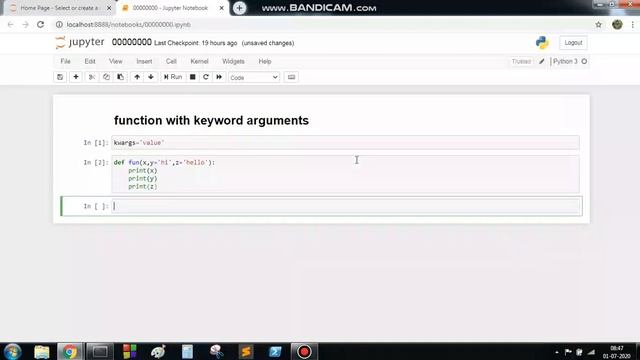Switch to the 00000000 Jupyter Notebook tab

pyautogui.click(x=169, y=8)
